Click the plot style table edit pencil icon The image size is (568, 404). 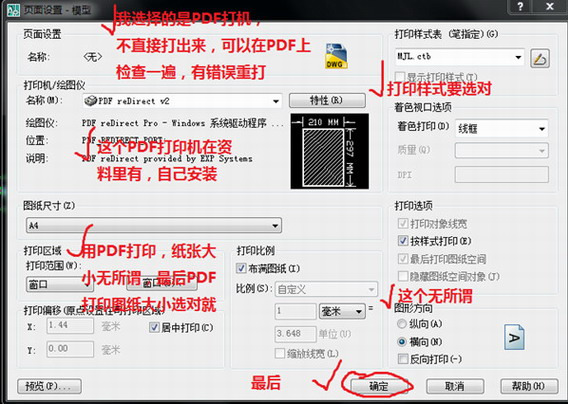tap(540, 58)
